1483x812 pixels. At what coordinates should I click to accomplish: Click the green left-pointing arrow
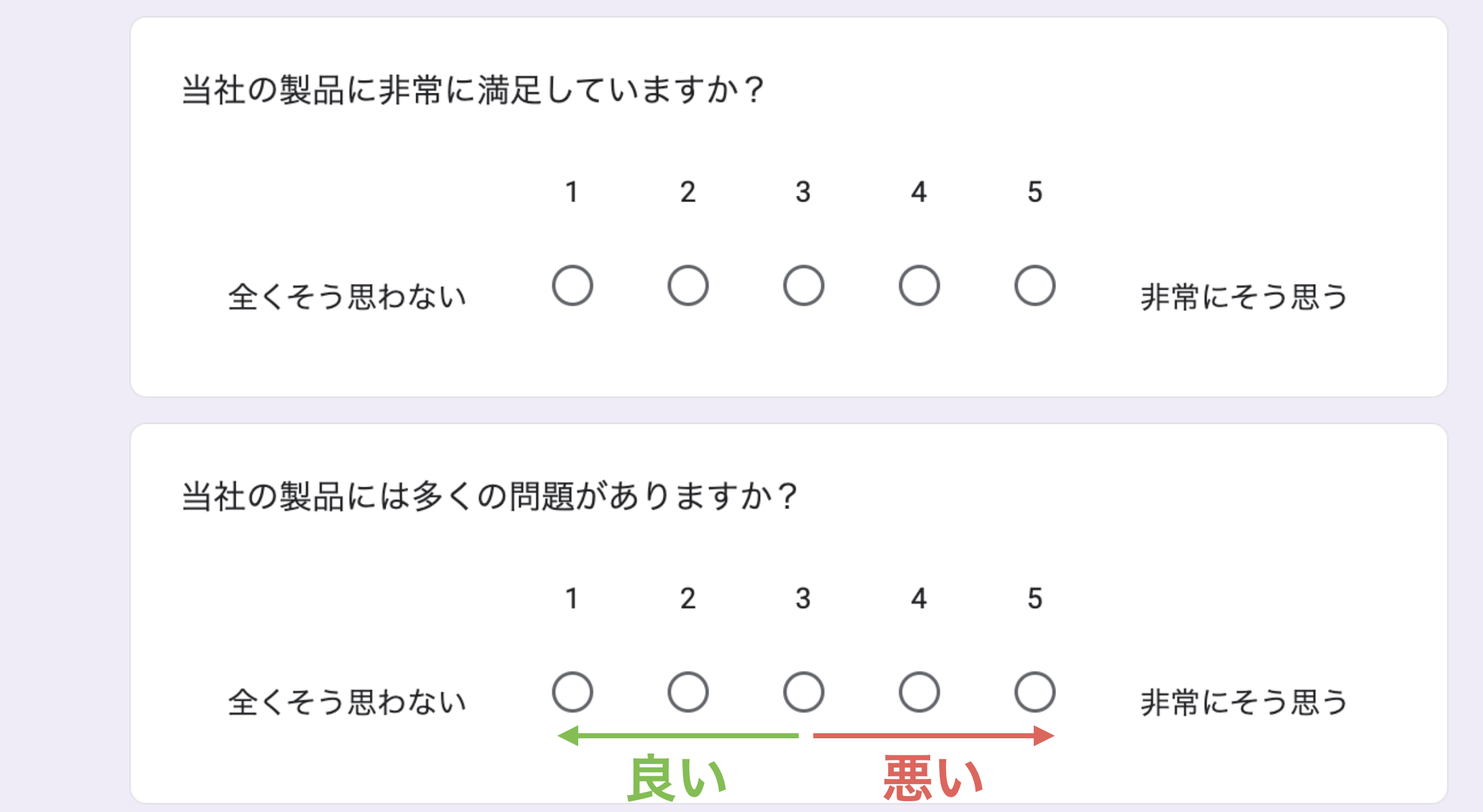coord(678,736)
